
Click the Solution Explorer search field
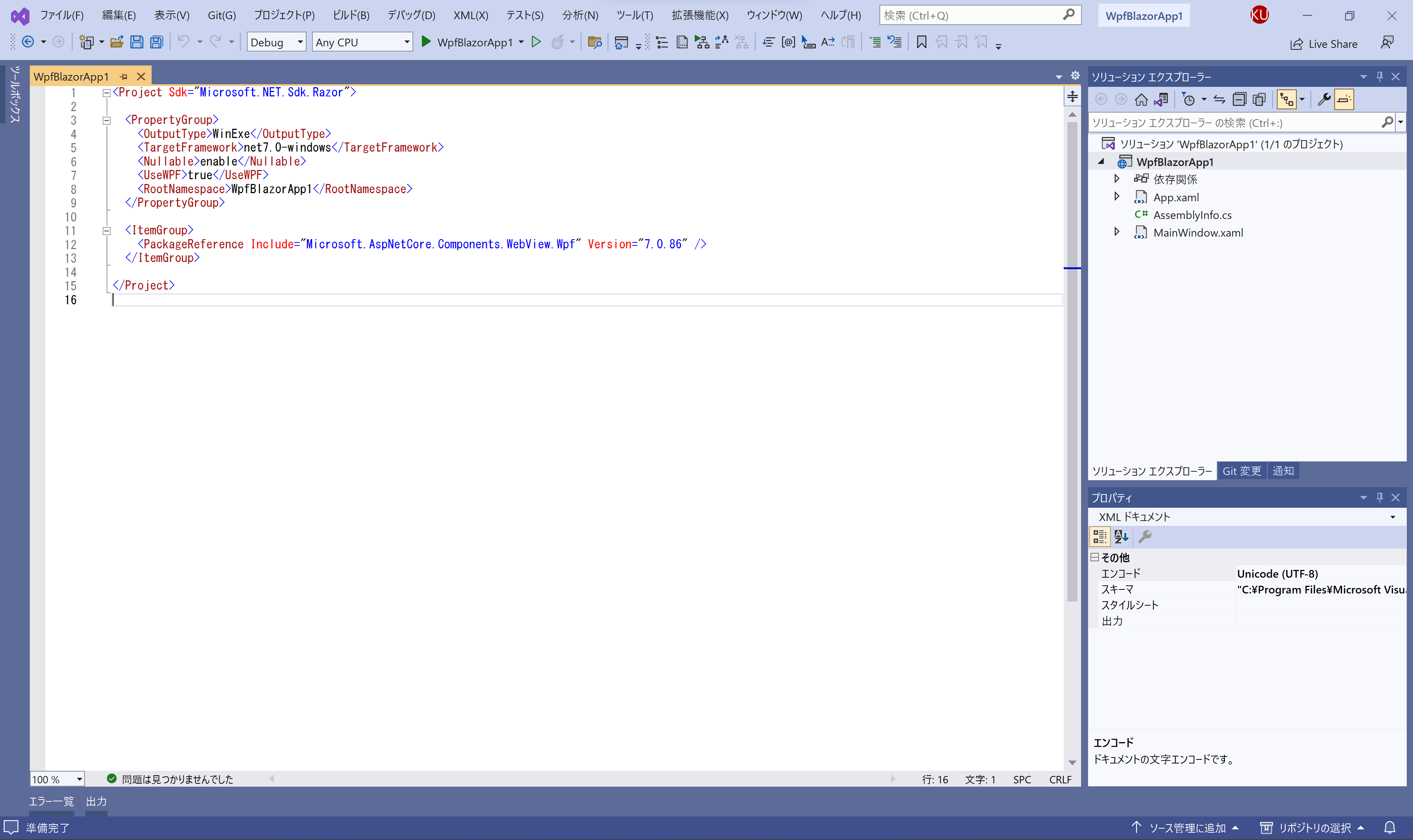tap(1241, 122)
